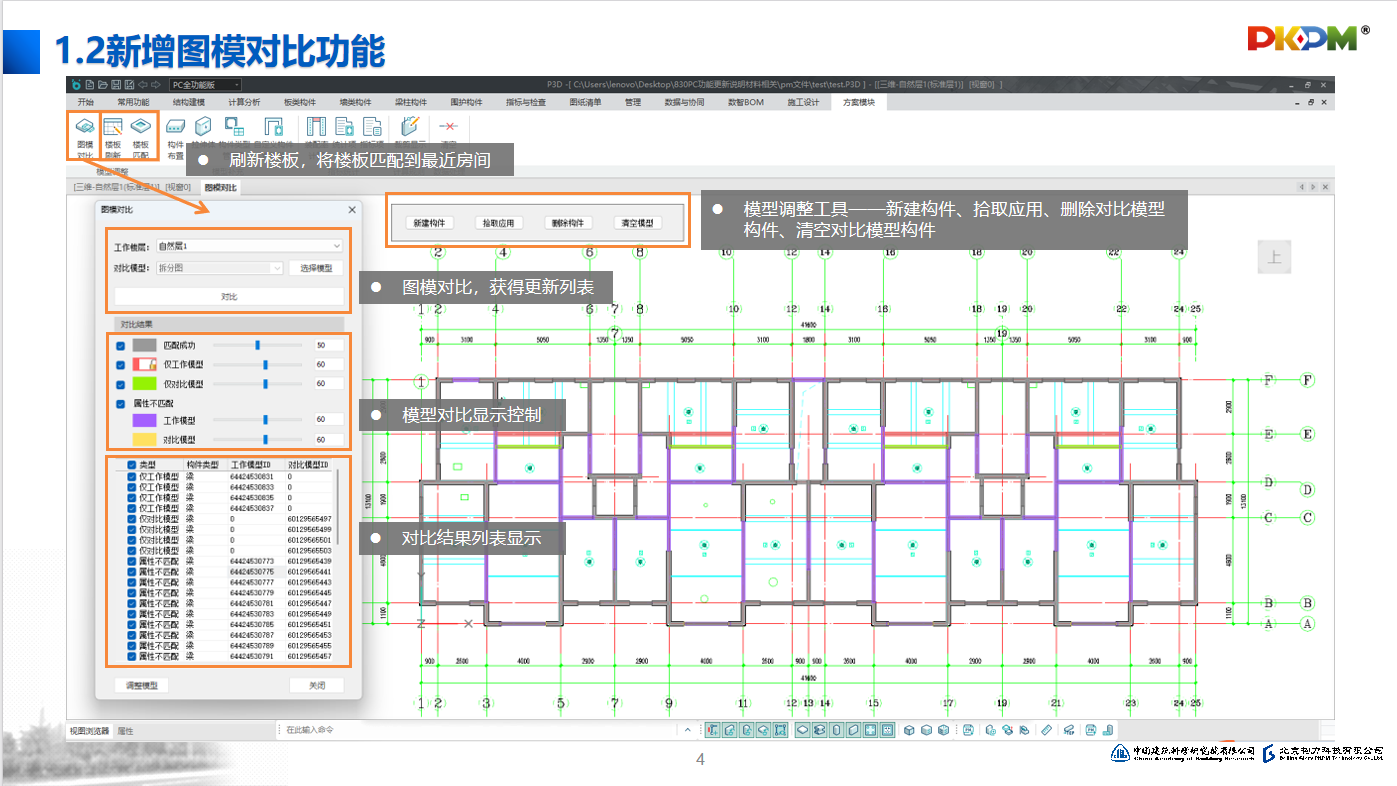Toggle the 匹配成功 checkbox
This screenshot has width=1397, height=786.
tap(121, 345)
